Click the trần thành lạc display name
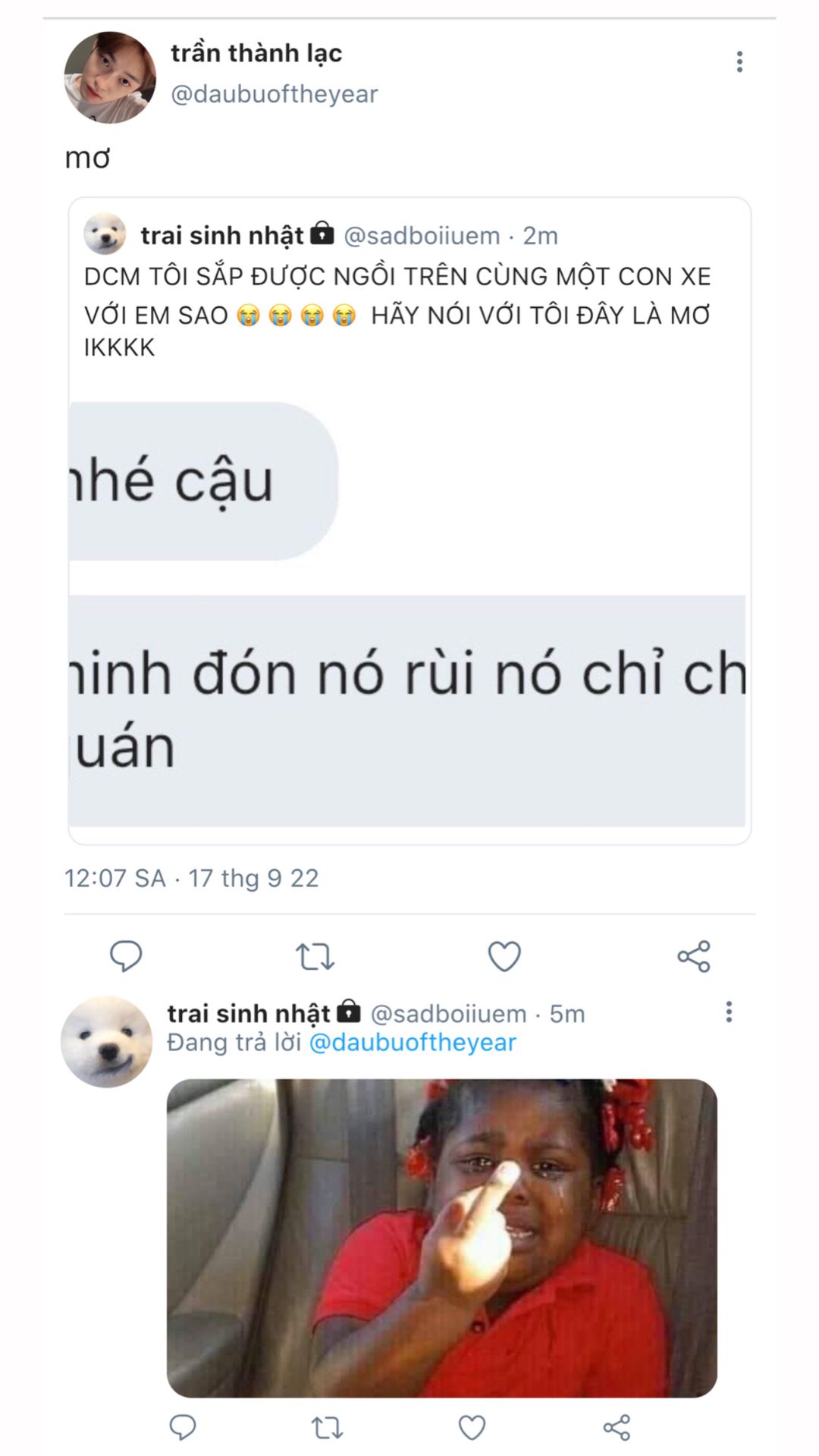The width and height of the screenshot is (819, 1456). (x=256, y=53)
